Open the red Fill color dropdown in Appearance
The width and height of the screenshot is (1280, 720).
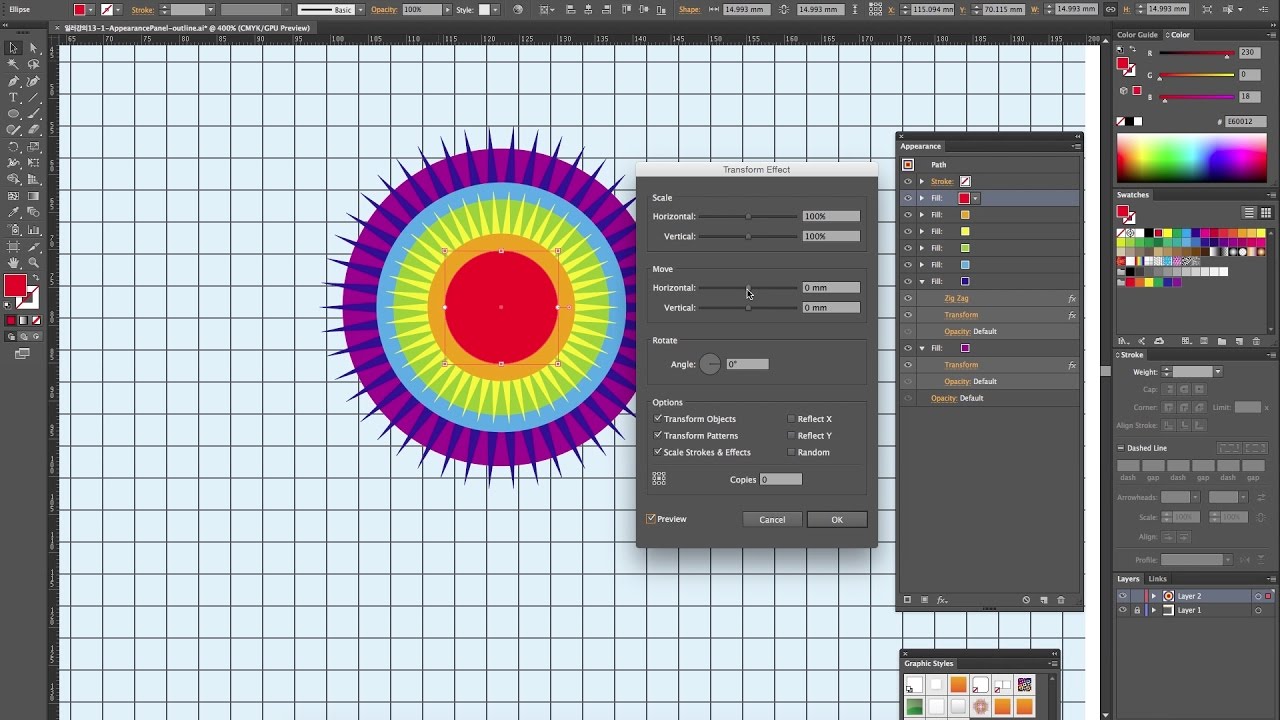975,198
